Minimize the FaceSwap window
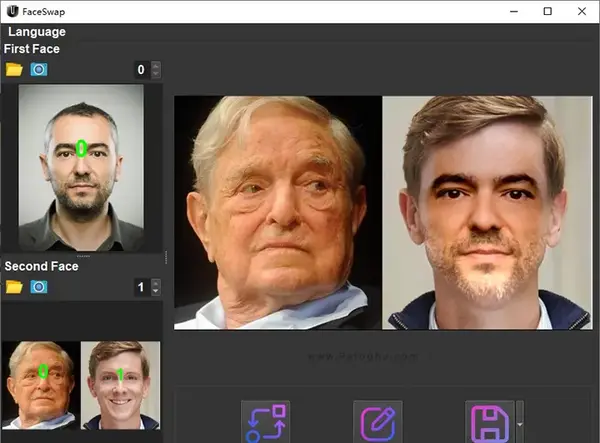This screenshot has height=443, width=600. [x=514, y=11]
